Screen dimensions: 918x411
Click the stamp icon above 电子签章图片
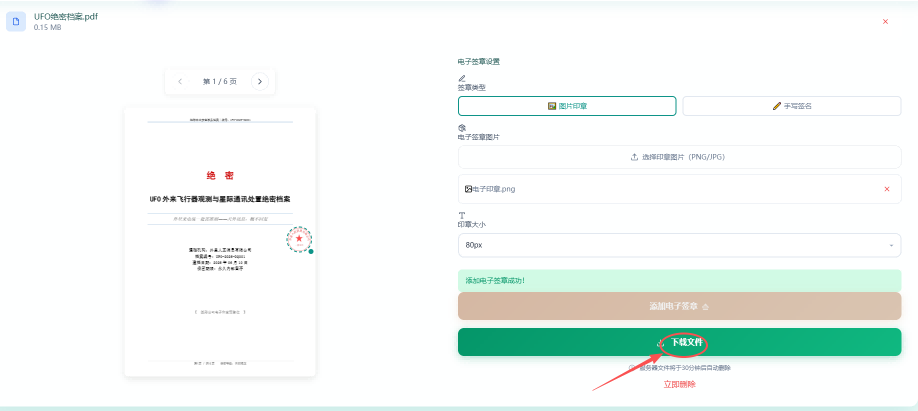coord(461,128)
